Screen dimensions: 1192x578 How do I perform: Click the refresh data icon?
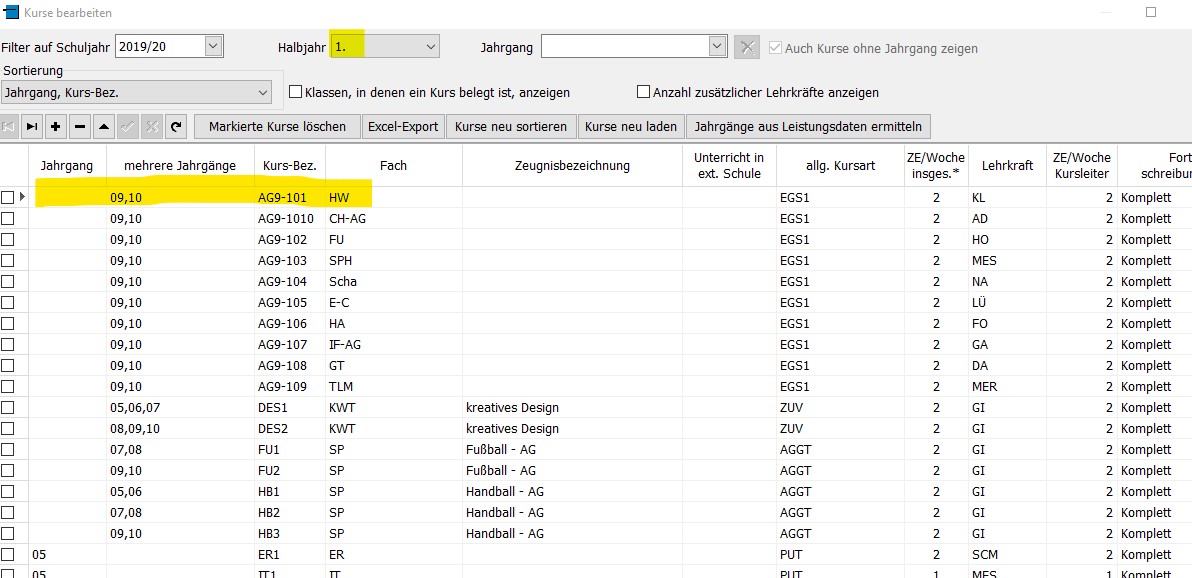click(x=176, y=126)
